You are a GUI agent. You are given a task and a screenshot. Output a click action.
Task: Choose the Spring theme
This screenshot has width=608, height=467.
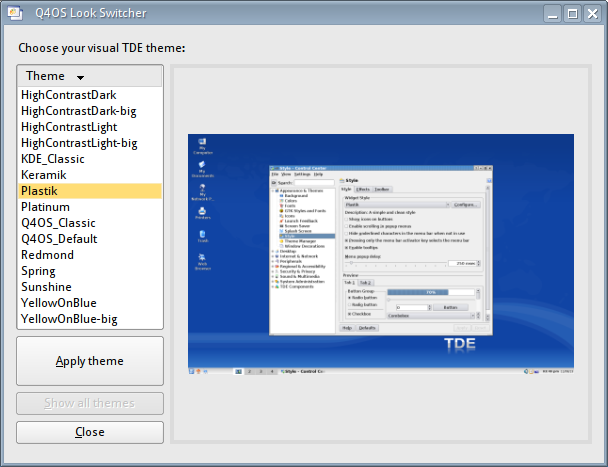[x=90, y=271]
